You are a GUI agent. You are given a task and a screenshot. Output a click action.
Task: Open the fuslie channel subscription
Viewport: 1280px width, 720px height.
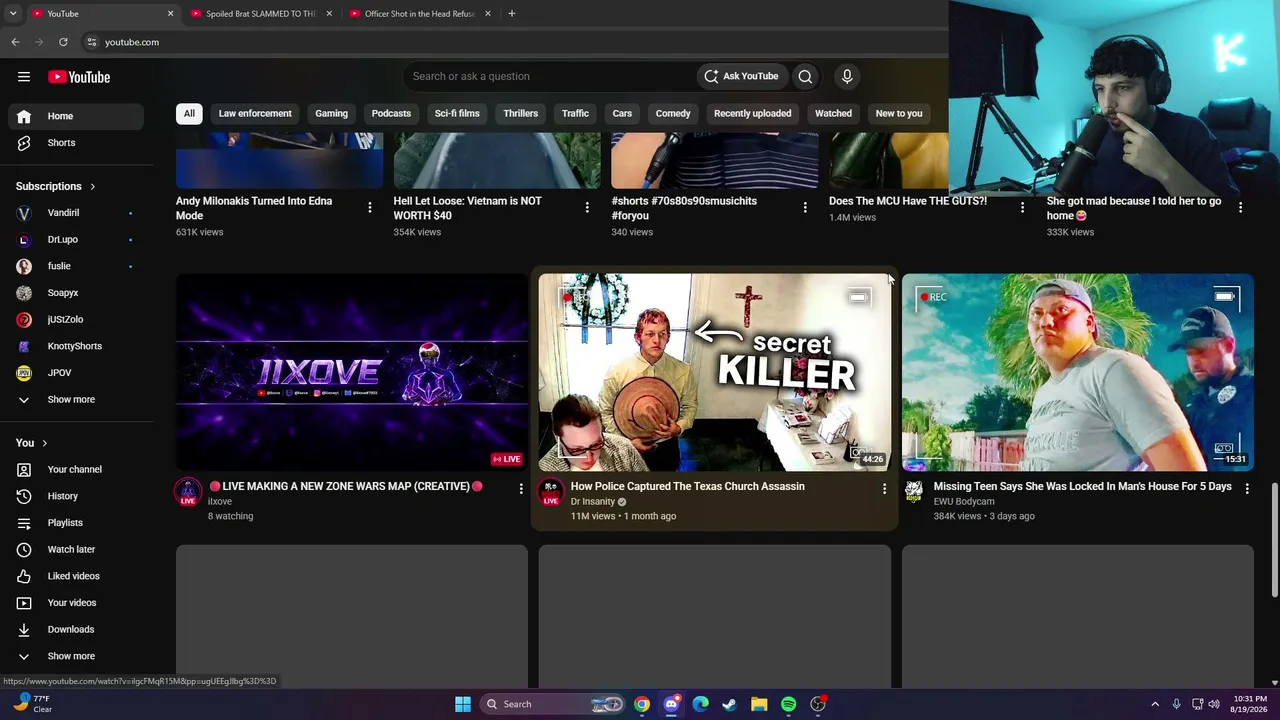(x=76, y=266)
